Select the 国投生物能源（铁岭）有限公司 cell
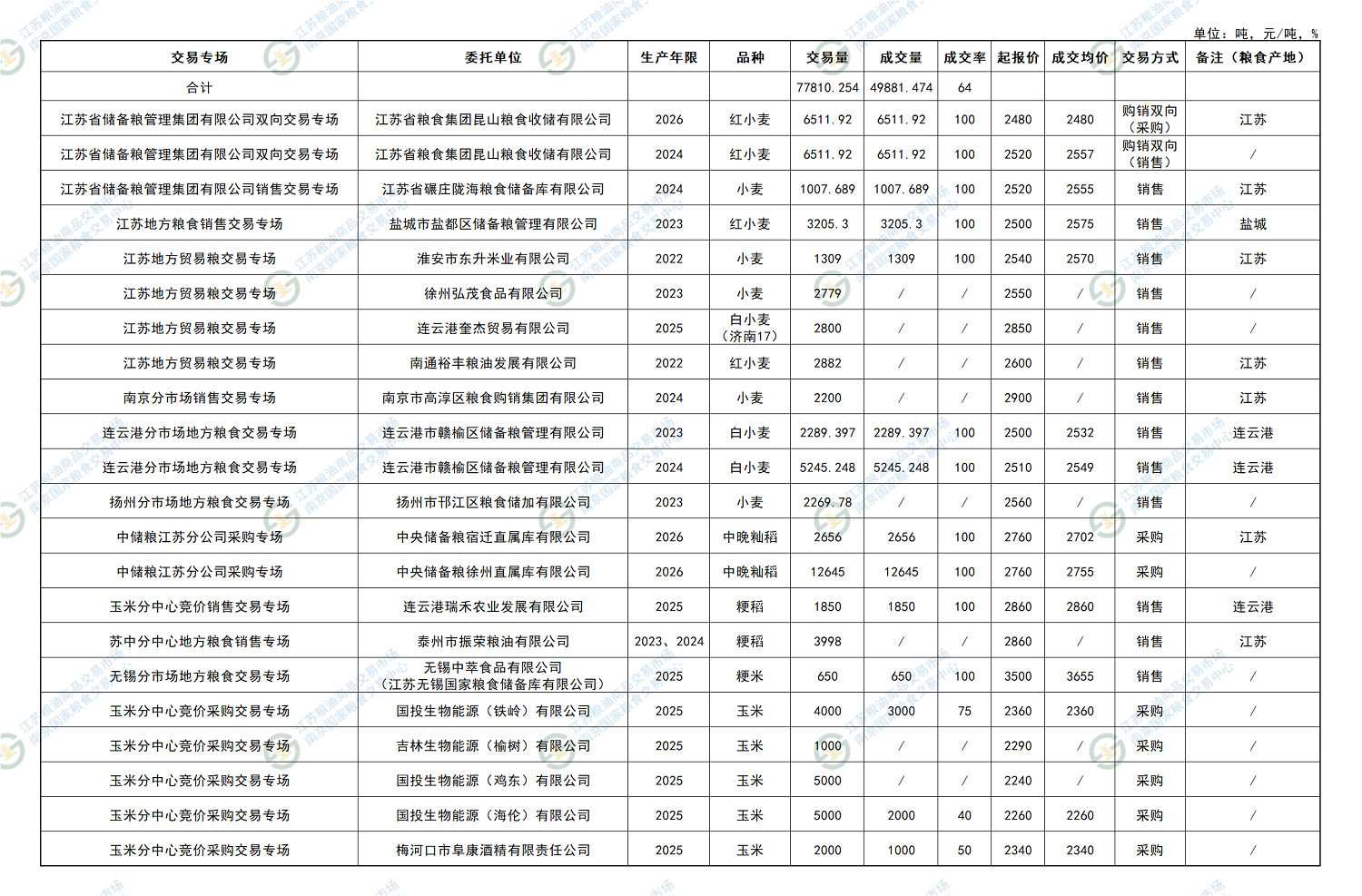Screen dimensions: 1362x896 [x=493, y=711]
